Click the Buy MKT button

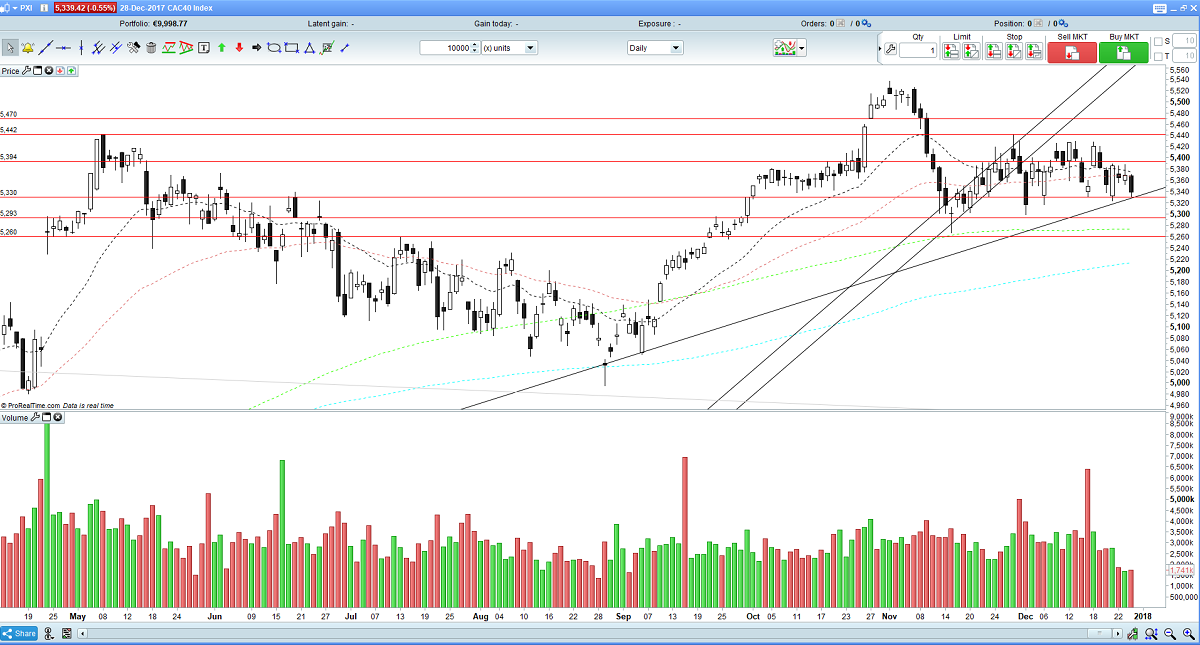(1123, 53)
